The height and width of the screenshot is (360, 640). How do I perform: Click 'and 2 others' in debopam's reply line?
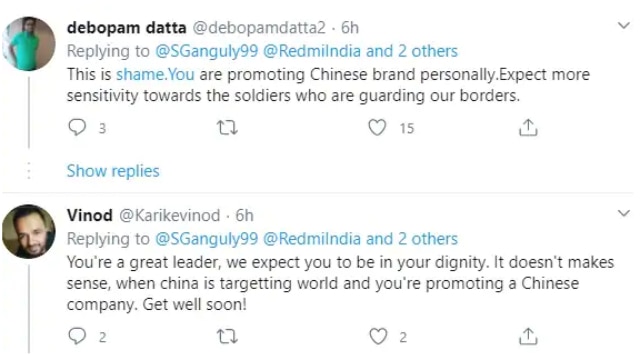[412, 51]
